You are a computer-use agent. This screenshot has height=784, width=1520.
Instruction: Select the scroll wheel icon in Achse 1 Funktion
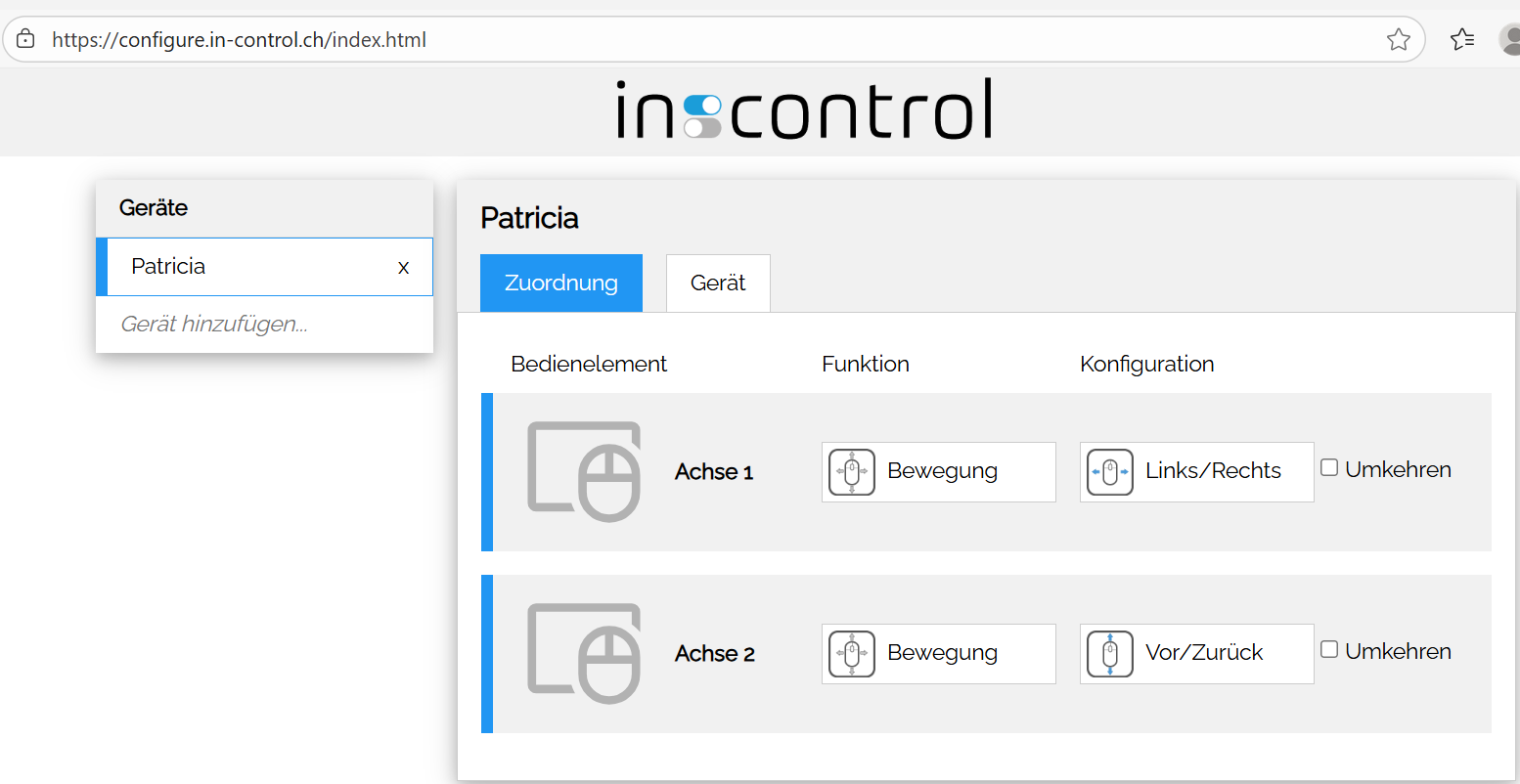pyautogui.click(x=851, y=471)
